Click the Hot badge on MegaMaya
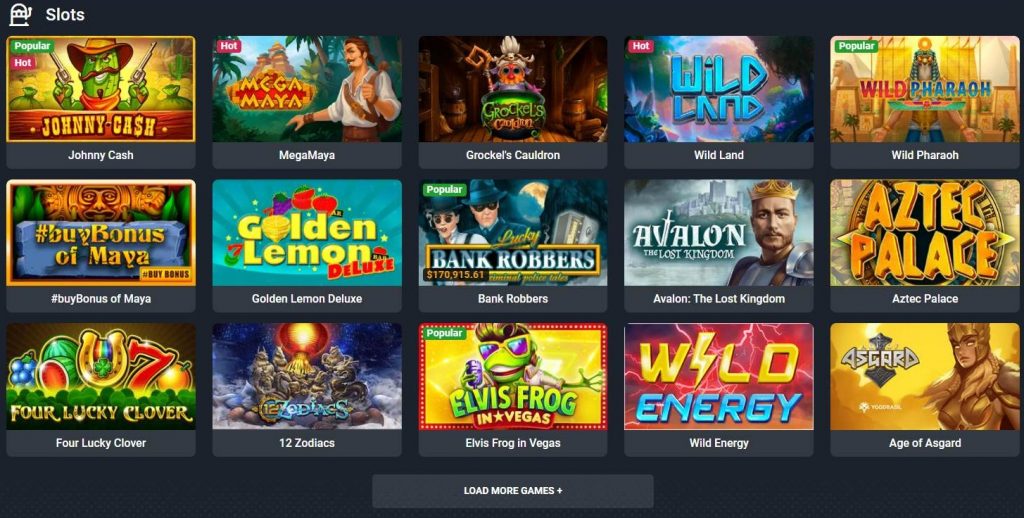This screenshot has width=1024, height=518. pyautogui.click(x=229, y=46)
